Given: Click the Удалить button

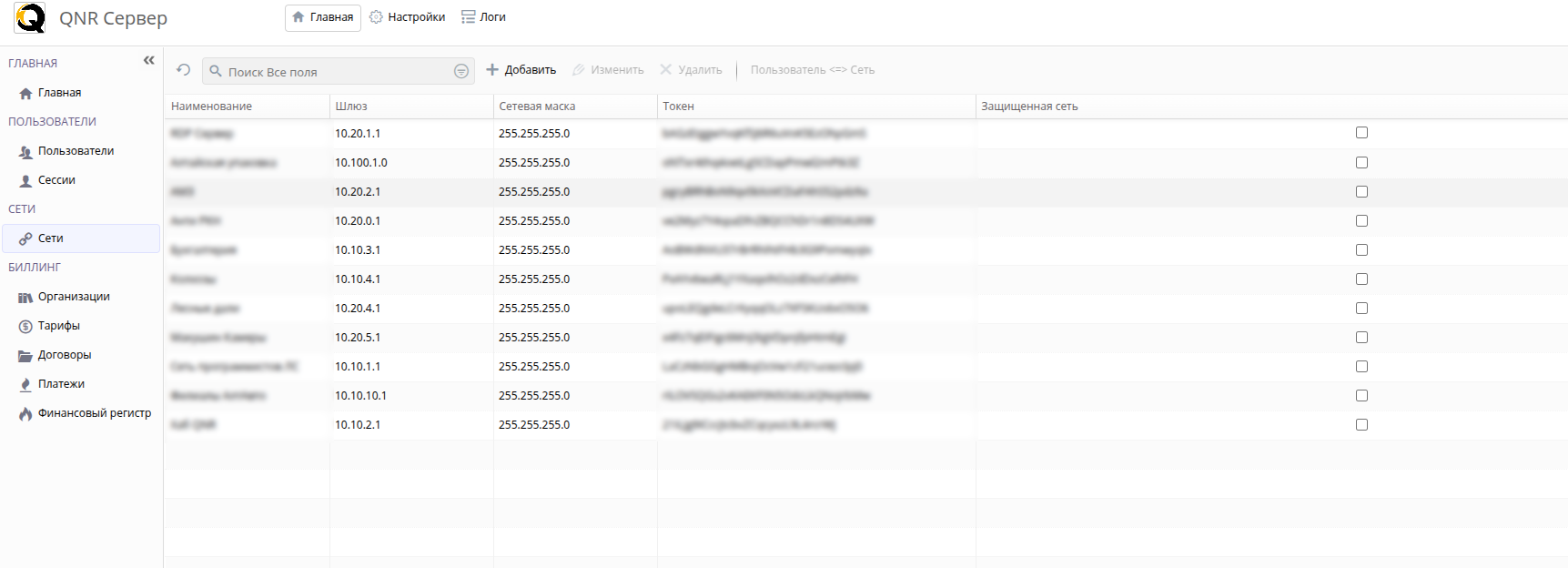Looking at the screenshot, I should click(x=691, y=70).
